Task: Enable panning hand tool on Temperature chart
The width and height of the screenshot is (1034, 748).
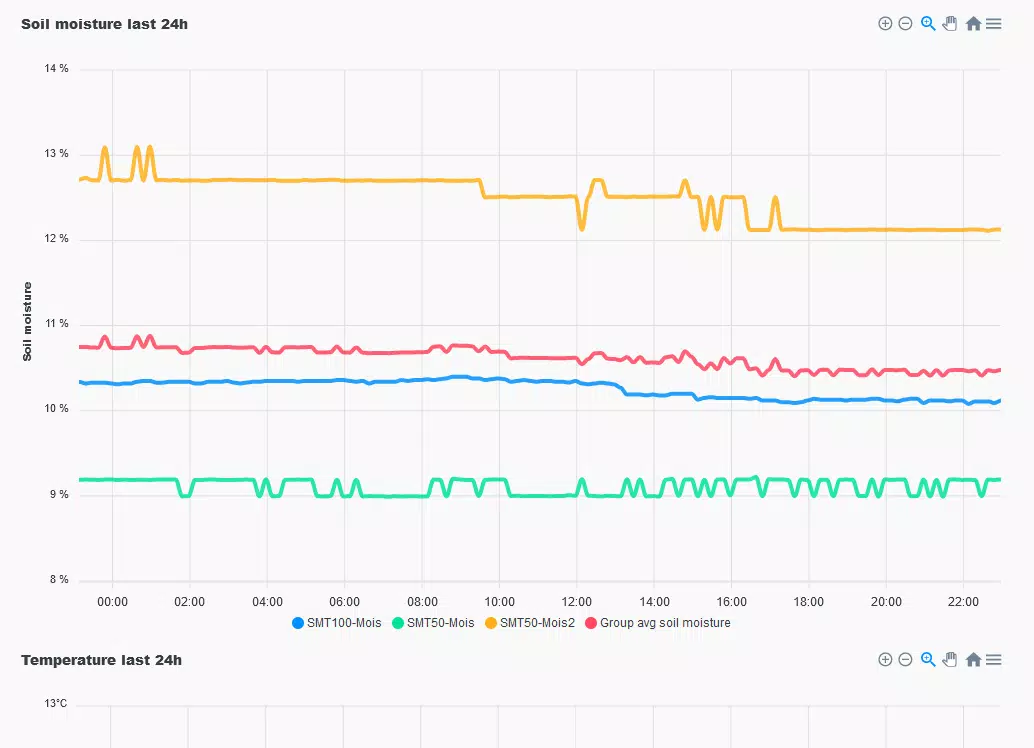Action: 950,660
